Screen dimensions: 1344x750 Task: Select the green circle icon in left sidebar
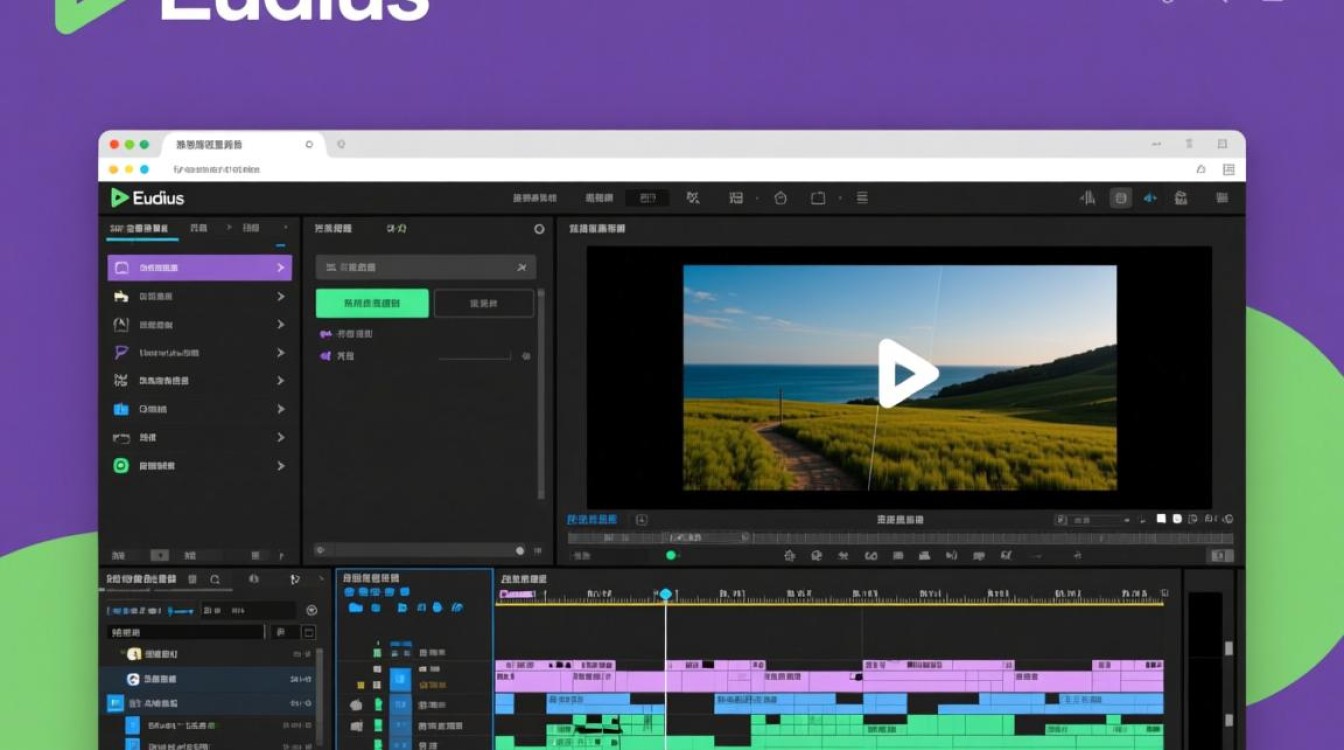coord(121,466)
